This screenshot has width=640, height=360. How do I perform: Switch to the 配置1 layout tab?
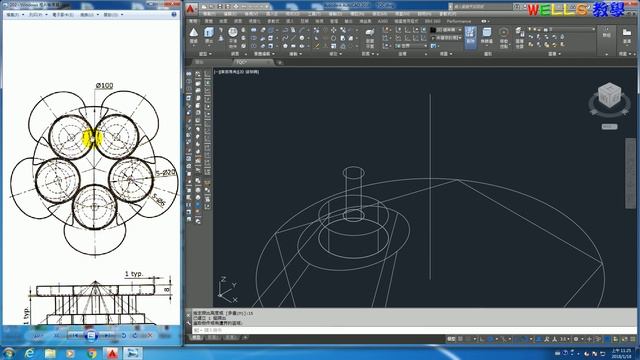click(213, 338)
